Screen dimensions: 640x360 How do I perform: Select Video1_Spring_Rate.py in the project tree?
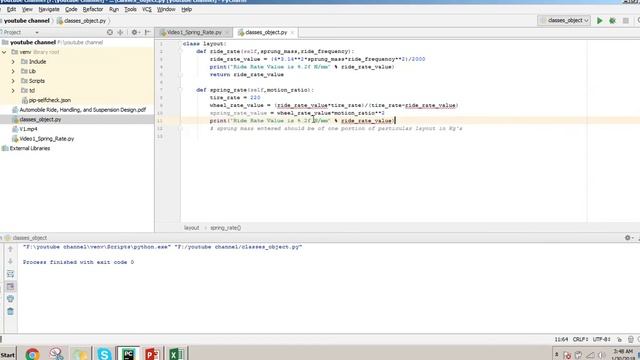pyautogui.click(x=47, y=139)
